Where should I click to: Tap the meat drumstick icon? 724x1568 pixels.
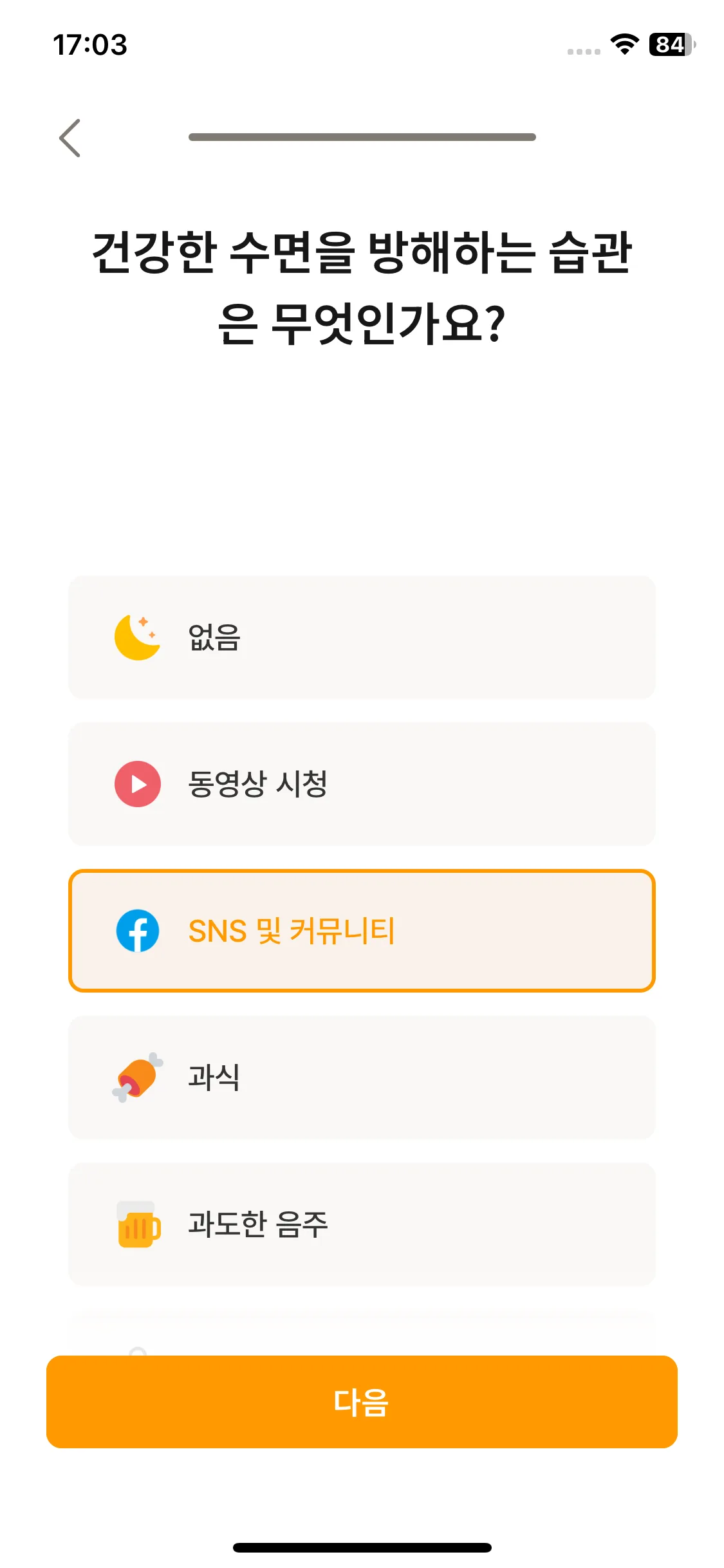(137, 1078)
